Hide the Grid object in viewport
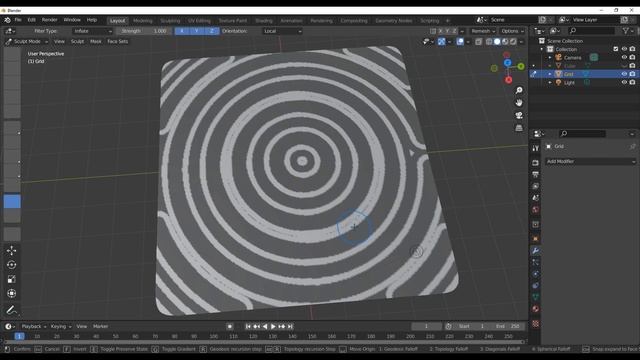640x360 pixels. [x=624, y=74]
